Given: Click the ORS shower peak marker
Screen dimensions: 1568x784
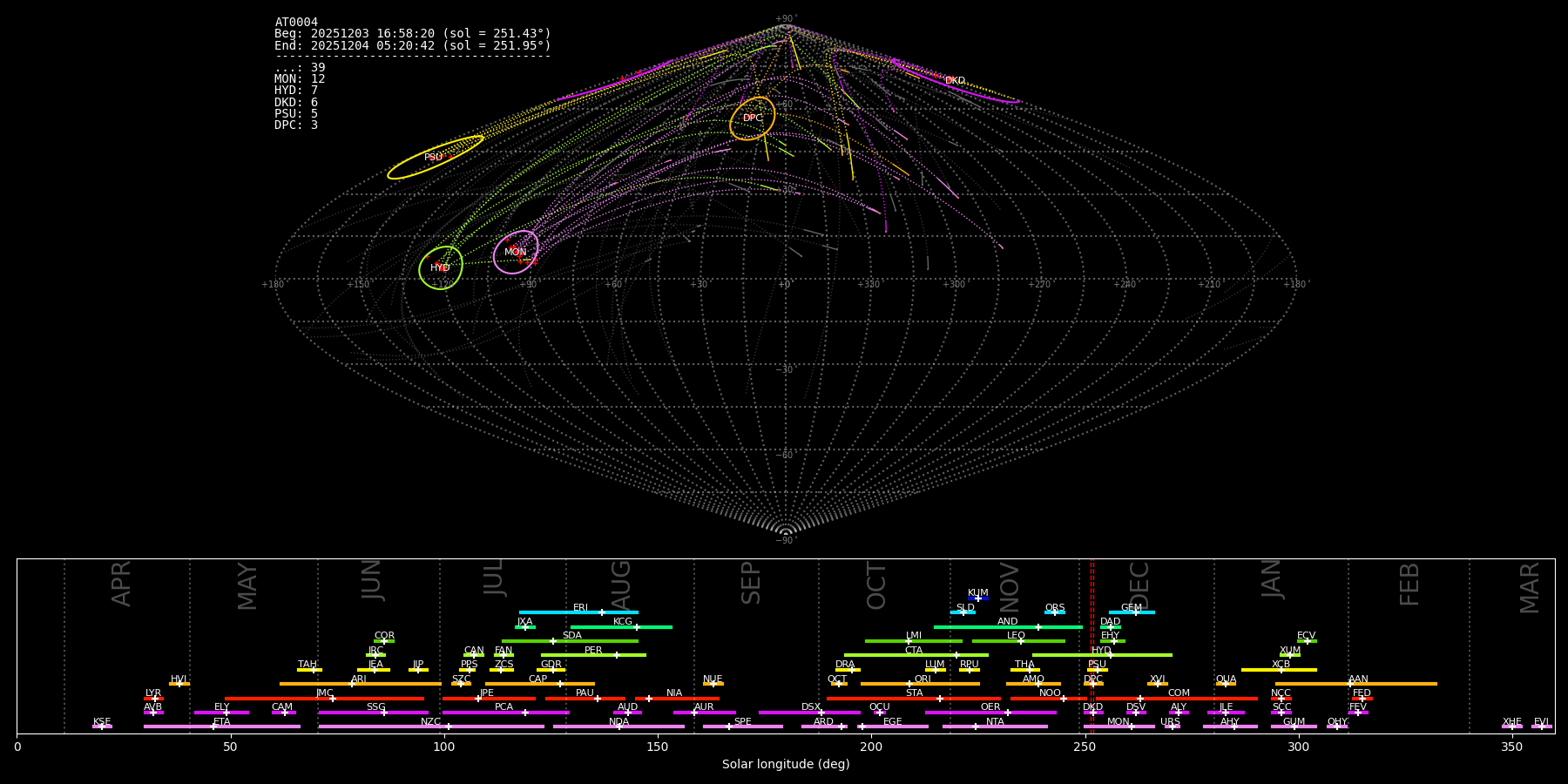Looking at the screenshot, I should [x=1054, y=612].
